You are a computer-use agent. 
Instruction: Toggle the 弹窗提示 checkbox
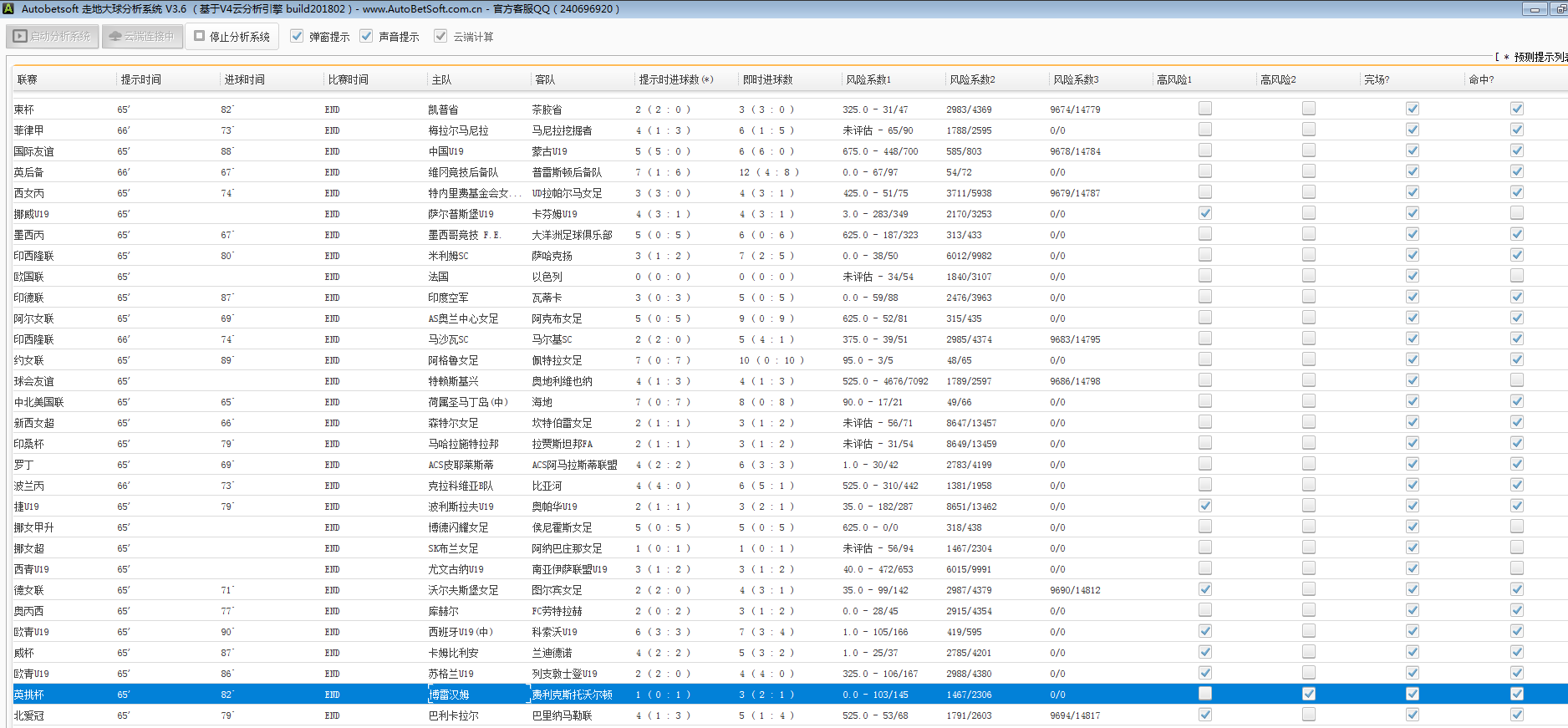297,36
